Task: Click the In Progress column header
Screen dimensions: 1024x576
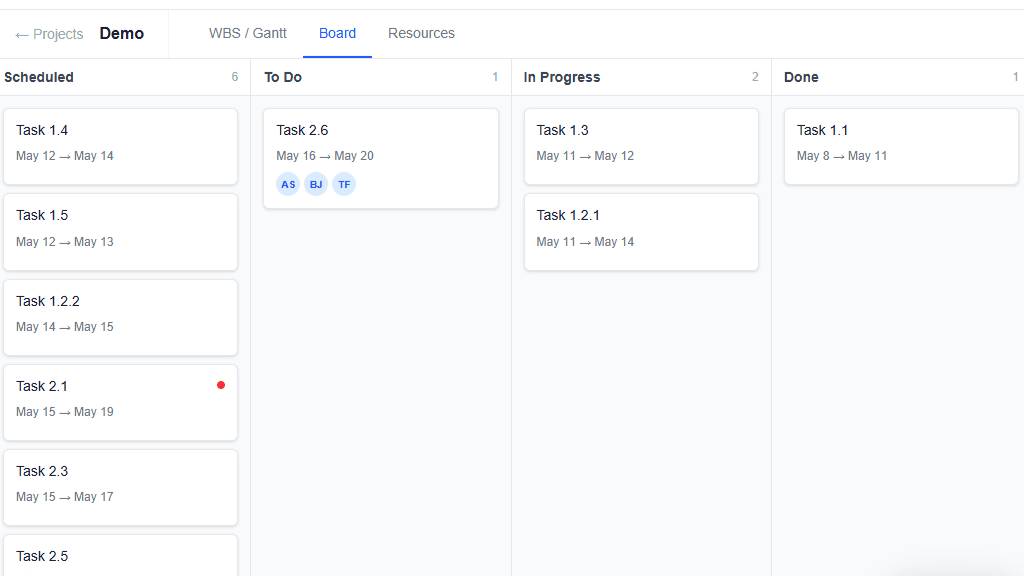Action: click(562, 77)
